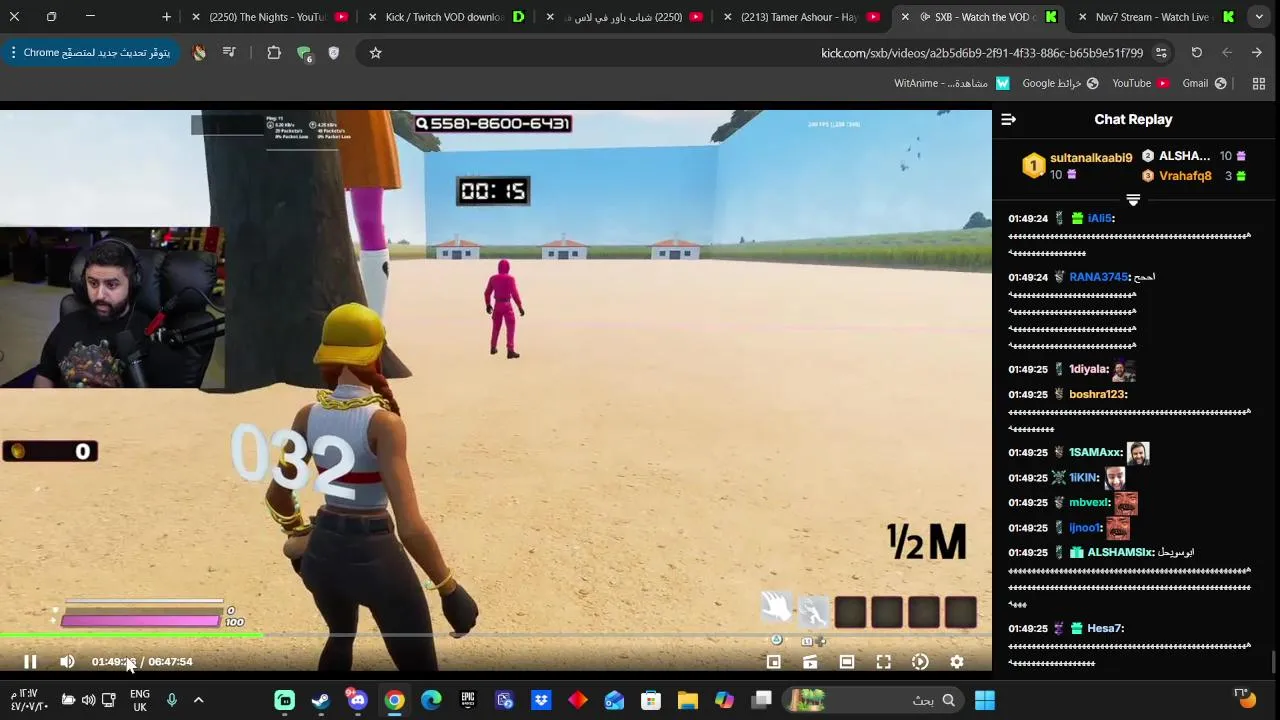Open the bookmarks apps grid icon
1280x720 pixels.
[x=1259, y=84]
